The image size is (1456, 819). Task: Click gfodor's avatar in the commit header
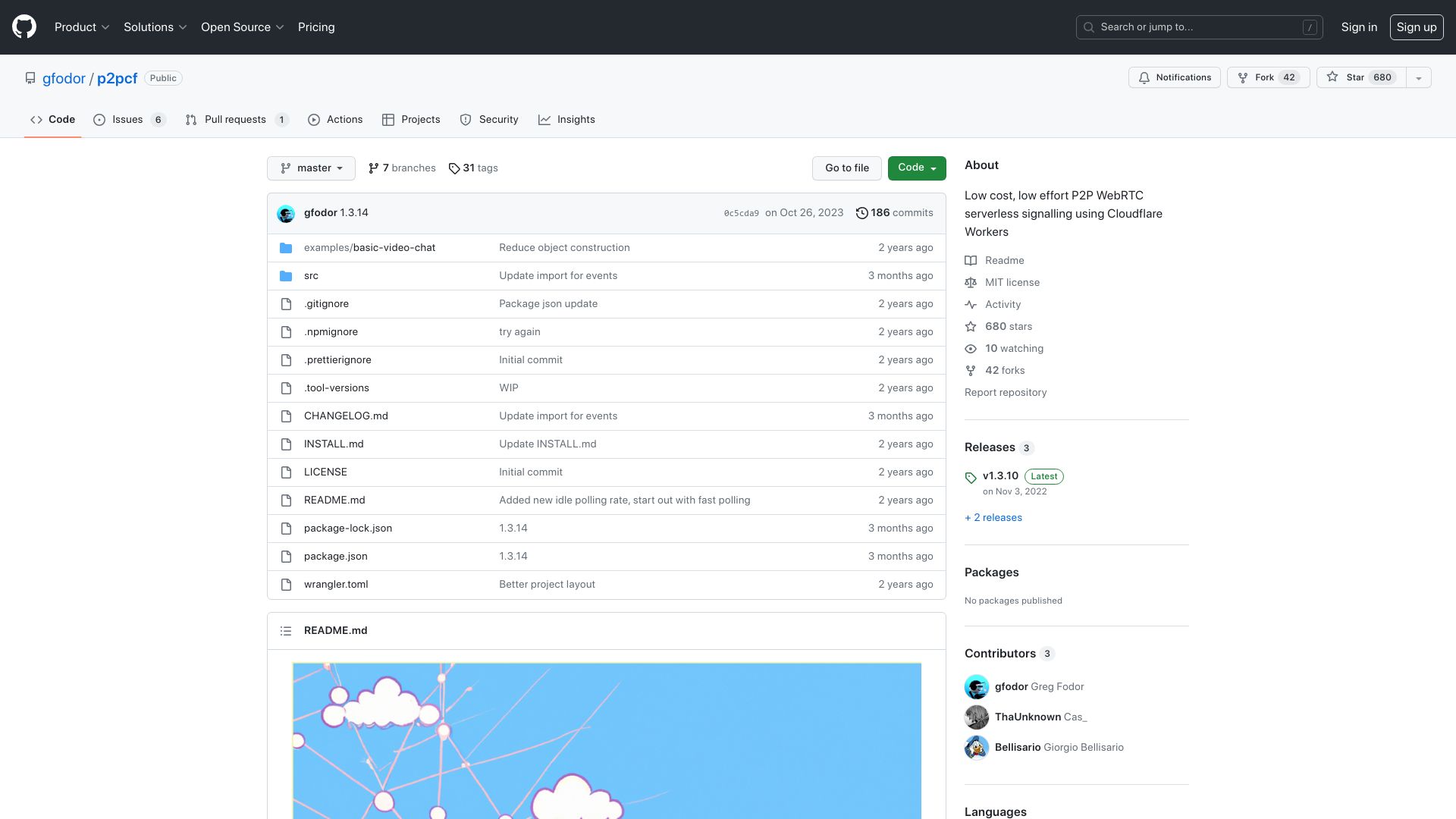point(286,214)
